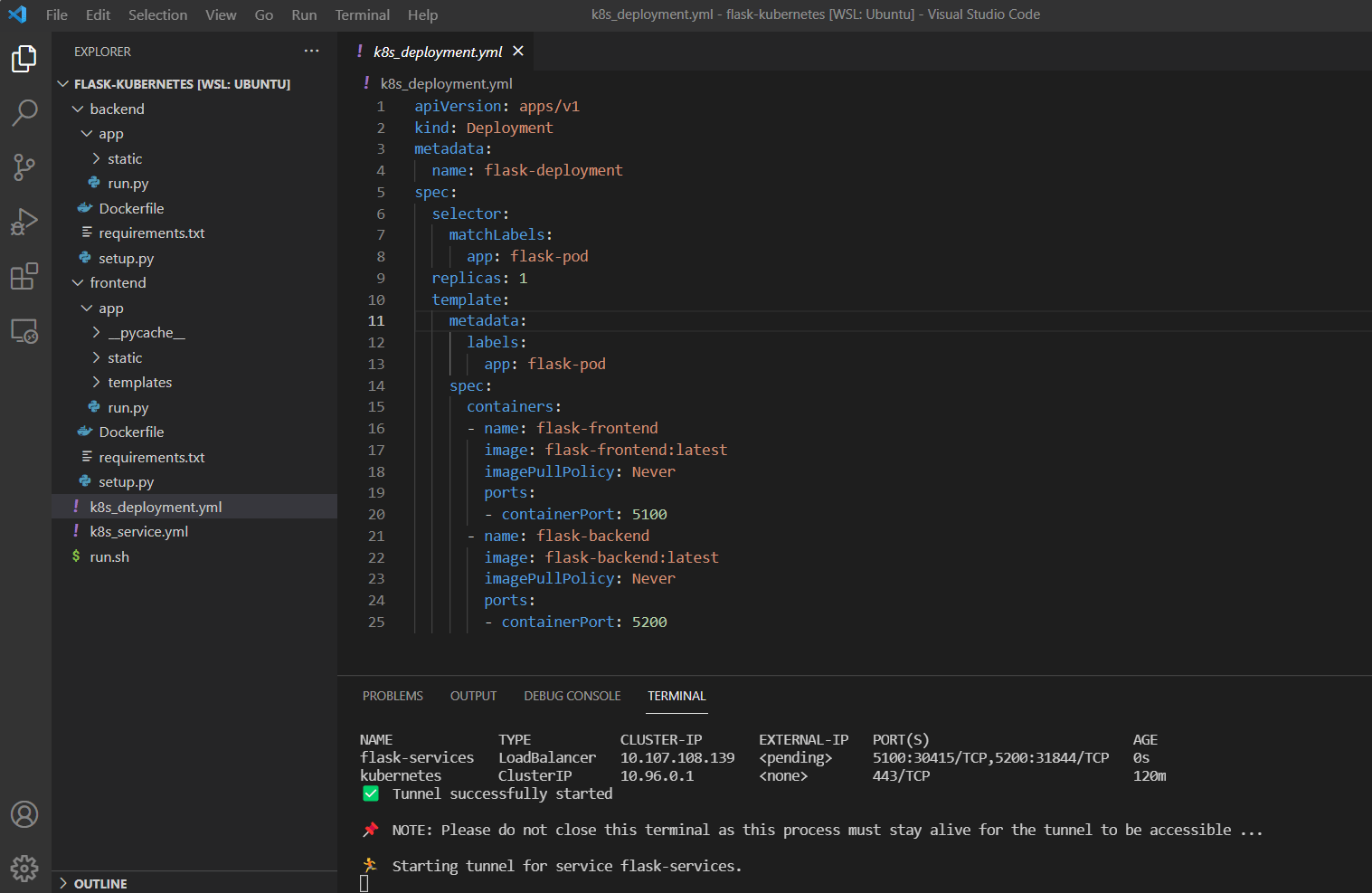Open the Accounts menu icon
The width and height of the screenshot is (1372, 893).
click(24, 814)
